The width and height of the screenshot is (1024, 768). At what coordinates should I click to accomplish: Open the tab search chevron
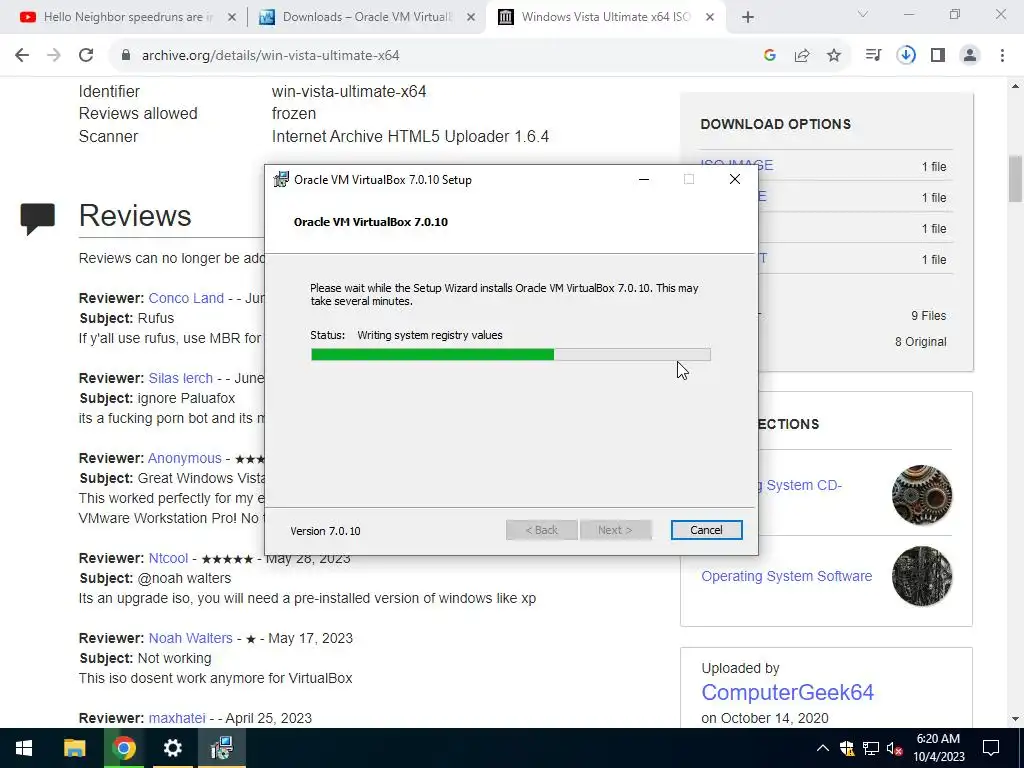pos(863,14)
